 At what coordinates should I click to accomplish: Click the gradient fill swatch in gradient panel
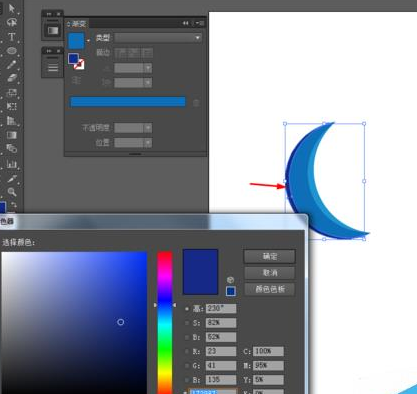coord(76,41)
